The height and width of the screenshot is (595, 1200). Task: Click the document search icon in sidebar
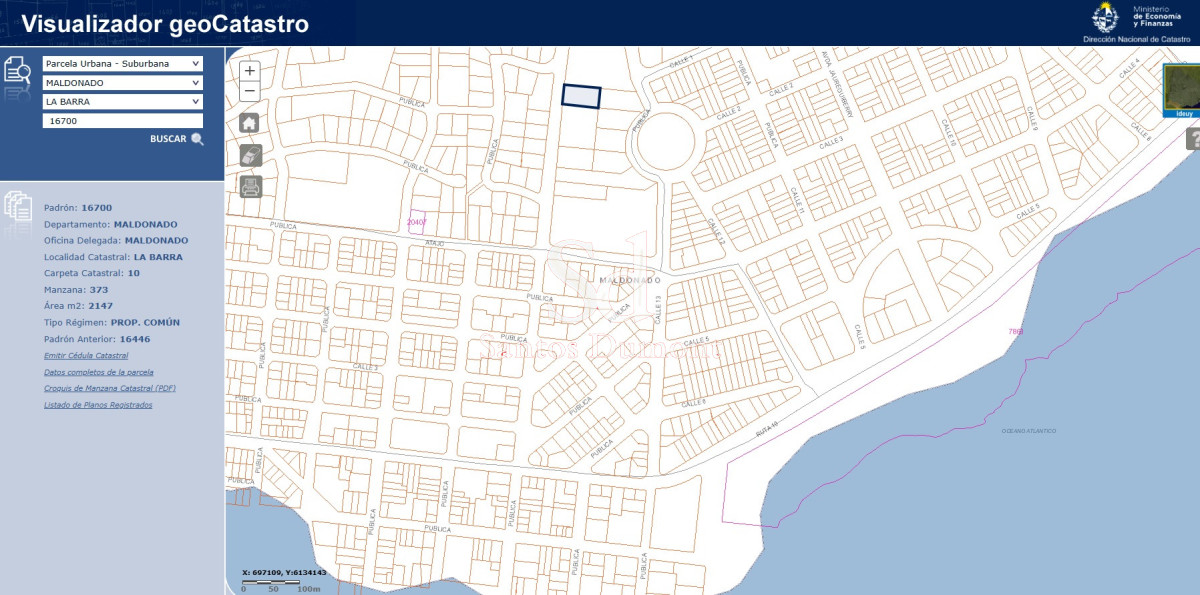pyautogui.click(x=18, y=72)
